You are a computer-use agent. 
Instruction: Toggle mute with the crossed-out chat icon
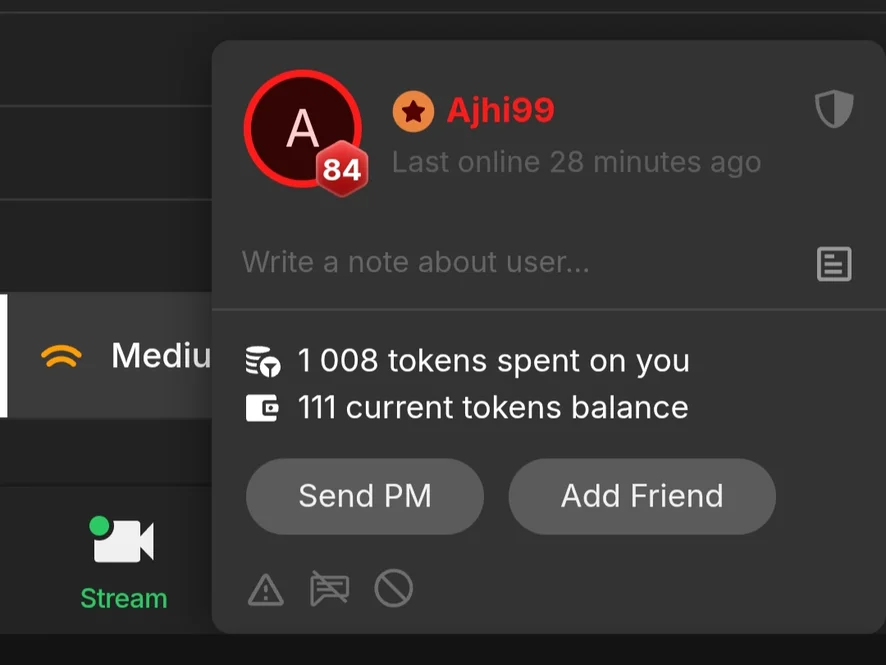coord(329,590)
